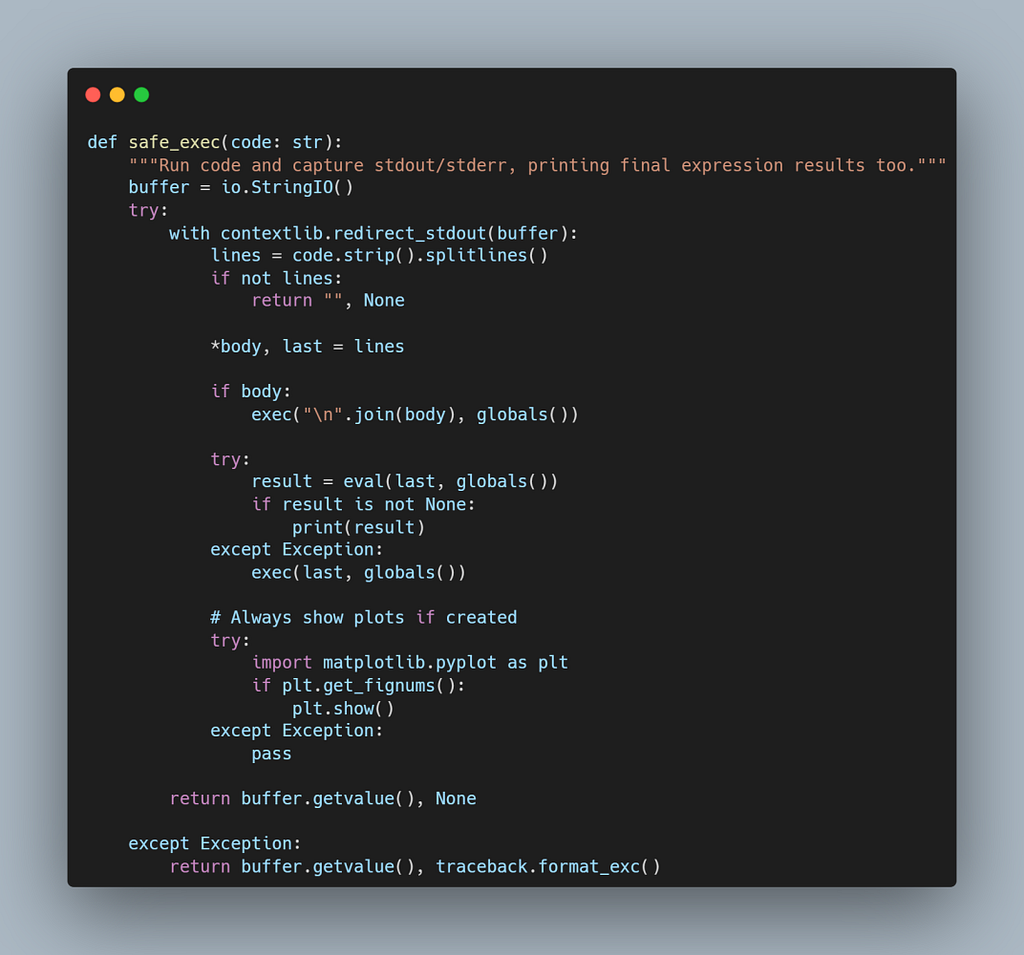Click code.strip().splitlines() expression

420,255
